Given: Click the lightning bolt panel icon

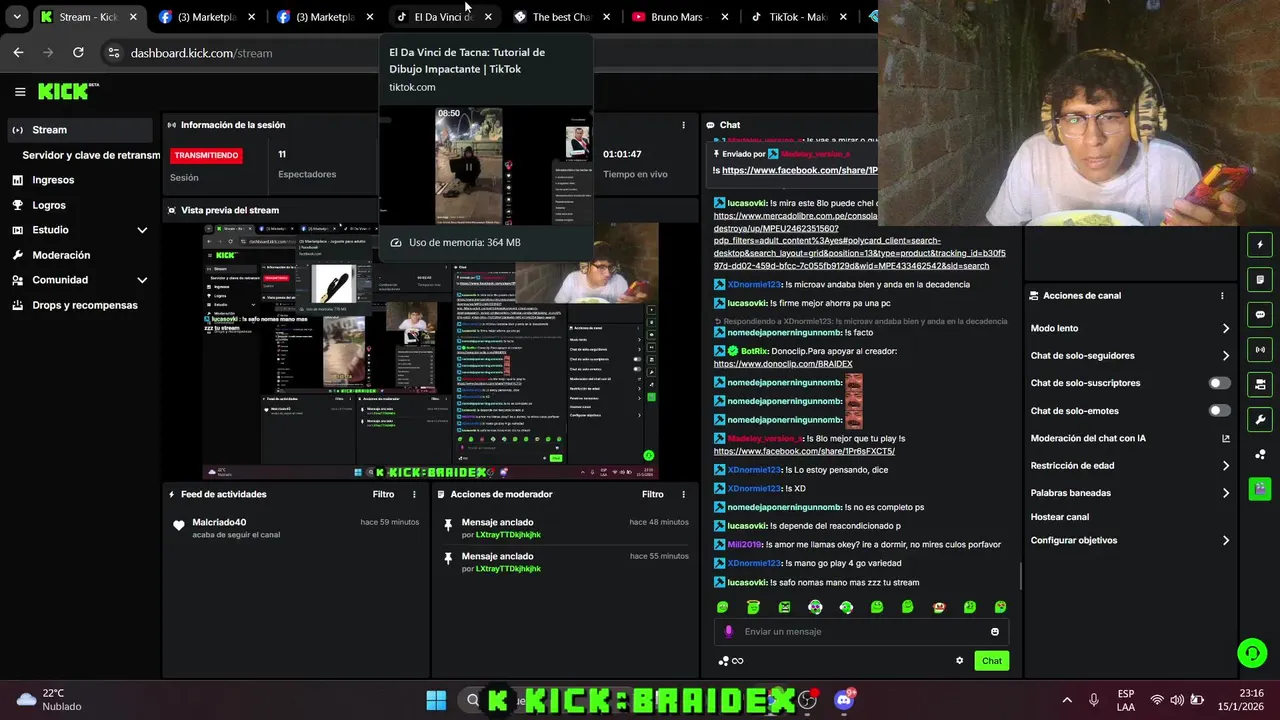Looking at the screenshot, I should pyautogui.click(x=1260, y=244).
